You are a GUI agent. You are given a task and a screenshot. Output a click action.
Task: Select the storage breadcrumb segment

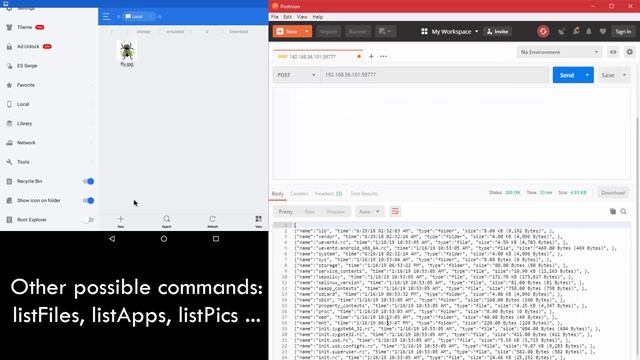(x=143, y=31)
